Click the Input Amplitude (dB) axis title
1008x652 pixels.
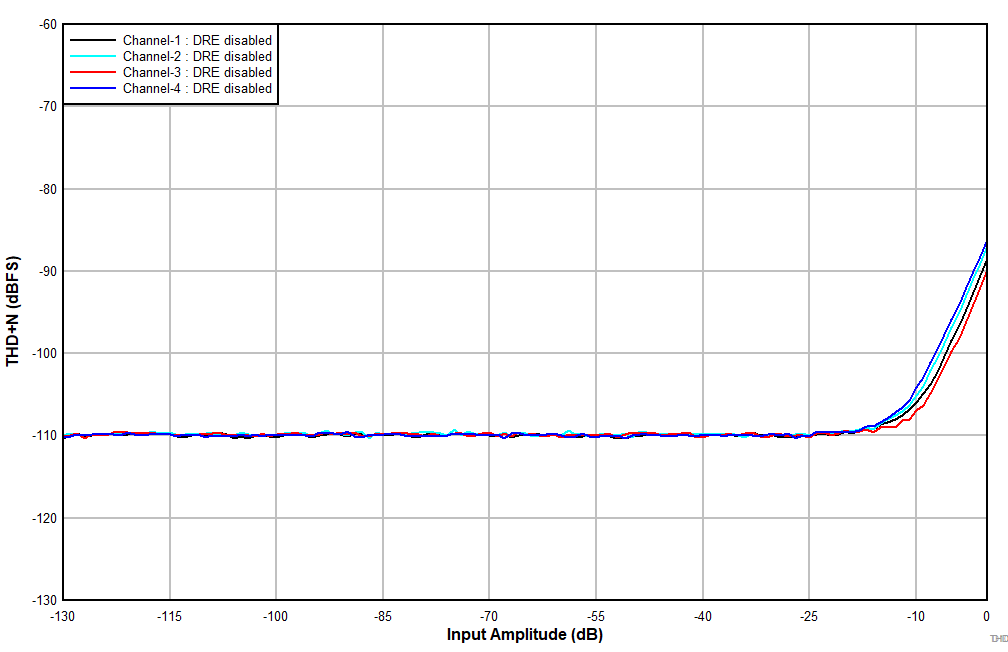point(523,633)
